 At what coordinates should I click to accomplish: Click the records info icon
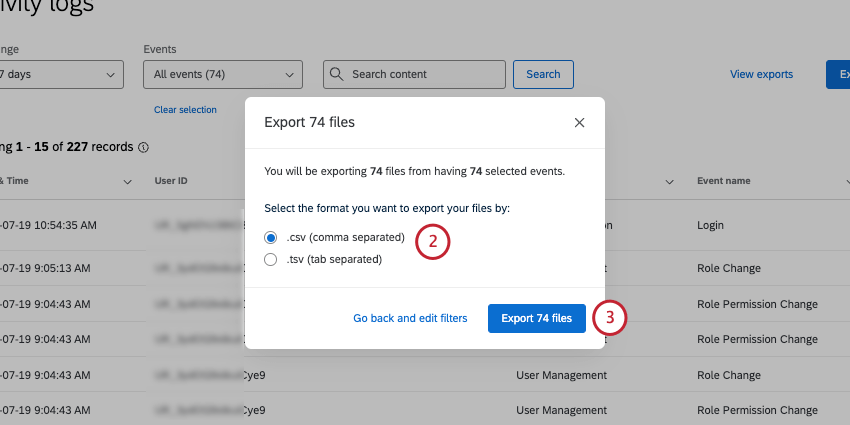(x=143, y=147)
